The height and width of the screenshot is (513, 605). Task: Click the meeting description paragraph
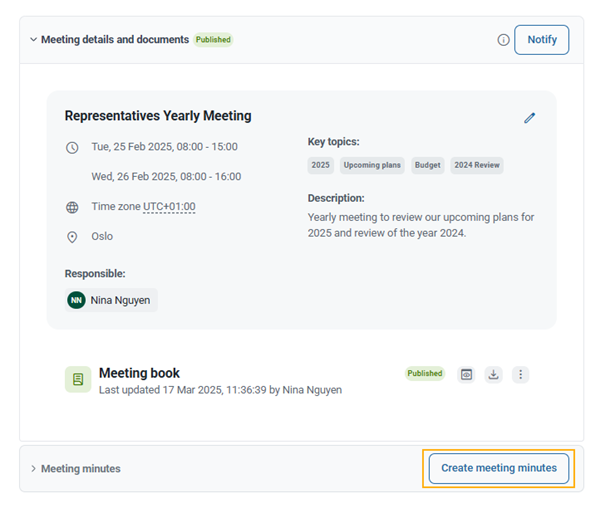(421, 225)
